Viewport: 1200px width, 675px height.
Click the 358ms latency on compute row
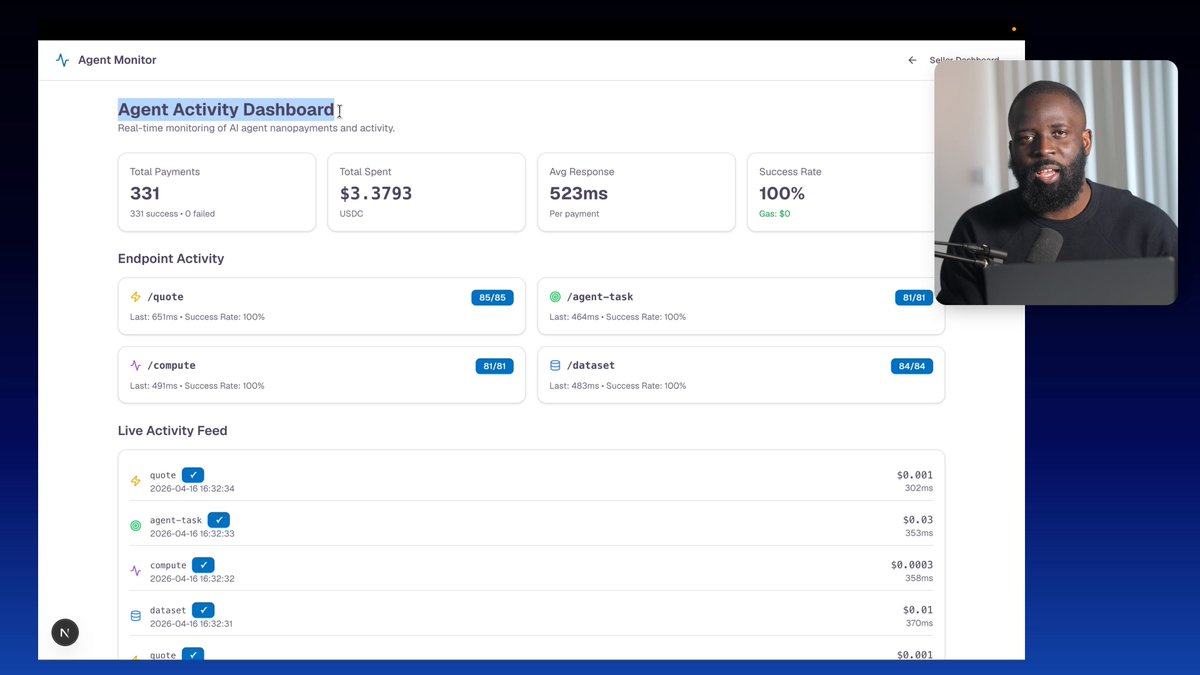click(x=919, y=578)
